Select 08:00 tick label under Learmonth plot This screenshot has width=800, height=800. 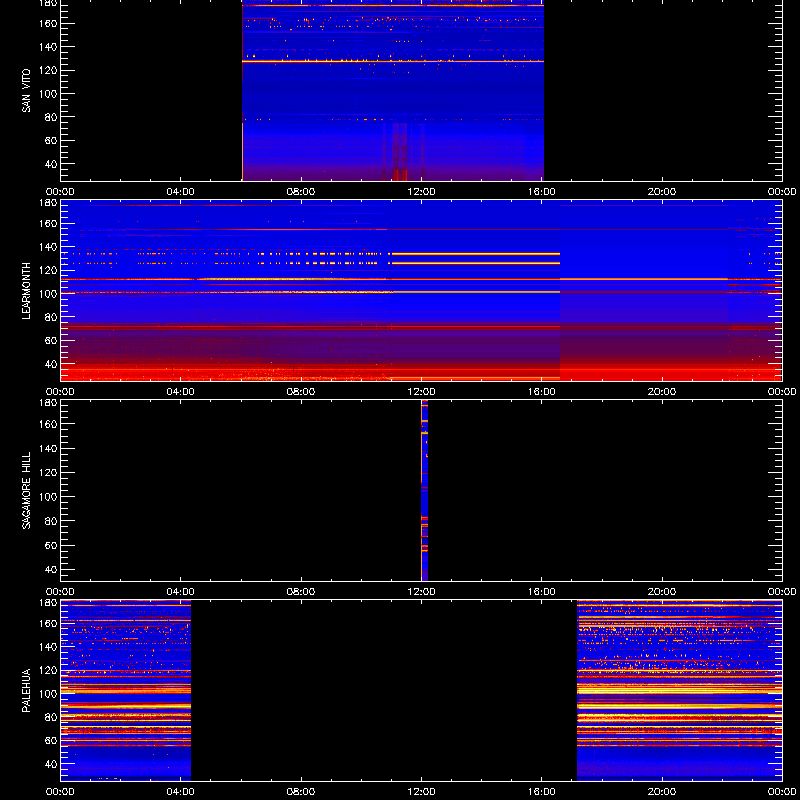pos(301,392)
